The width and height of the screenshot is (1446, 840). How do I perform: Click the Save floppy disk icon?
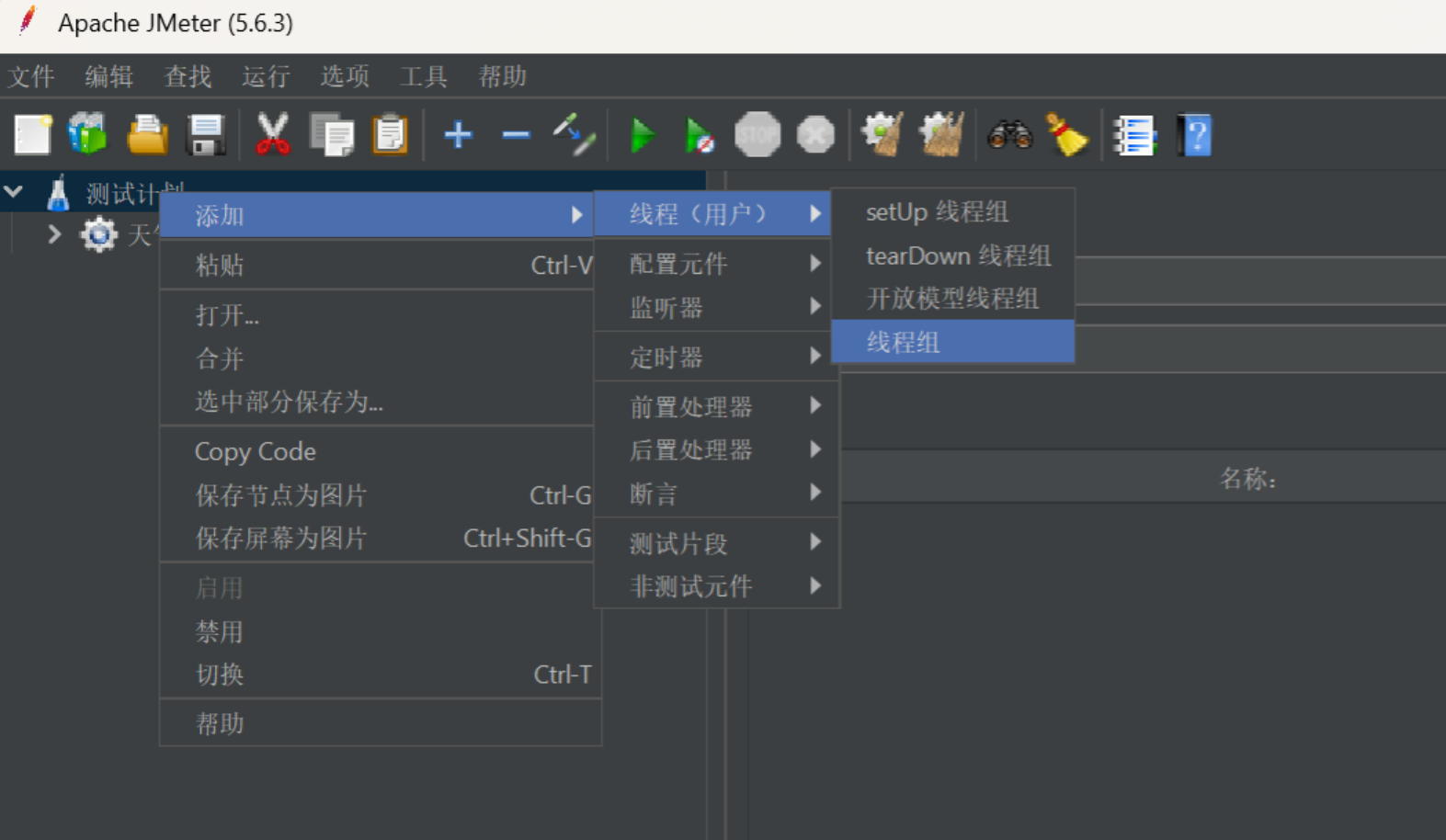pos(206,136)
